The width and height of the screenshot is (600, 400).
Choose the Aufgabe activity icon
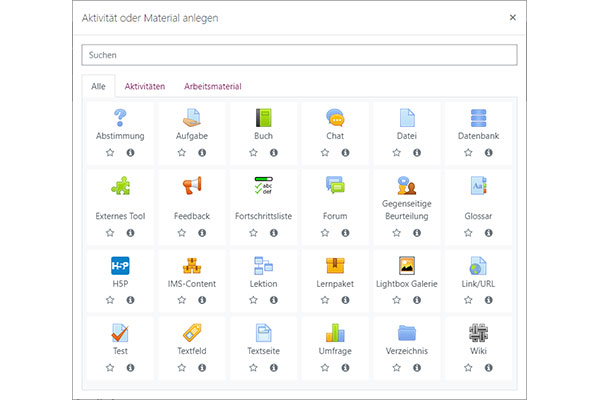coord(191,117)
